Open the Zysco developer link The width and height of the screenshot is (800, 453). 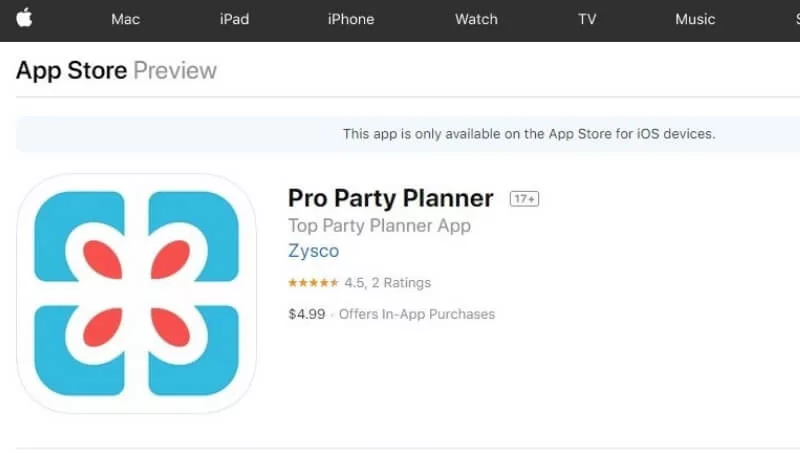(313, 251)
